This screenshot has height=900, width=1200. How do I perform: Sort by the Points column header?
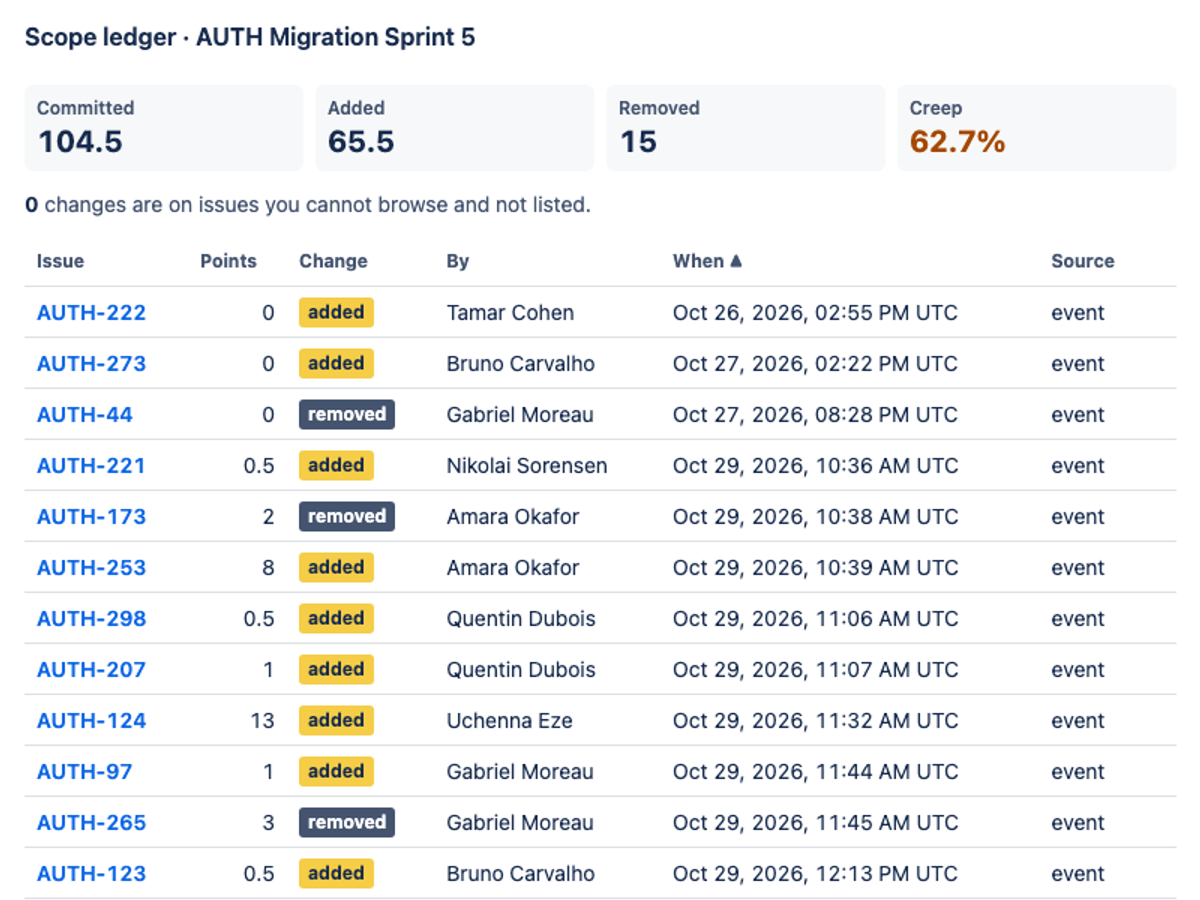coord(228,261)
